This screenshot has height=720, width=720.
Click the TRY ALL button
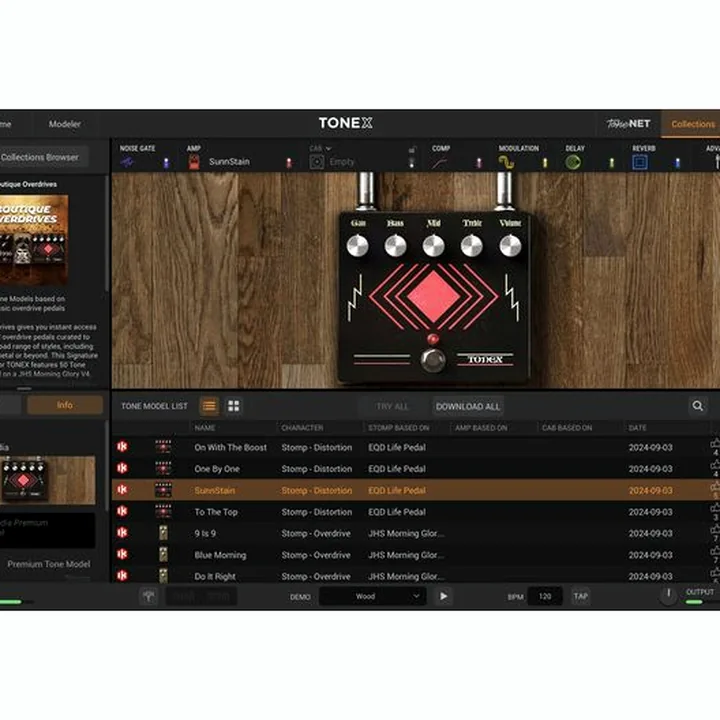click(392, 406)
